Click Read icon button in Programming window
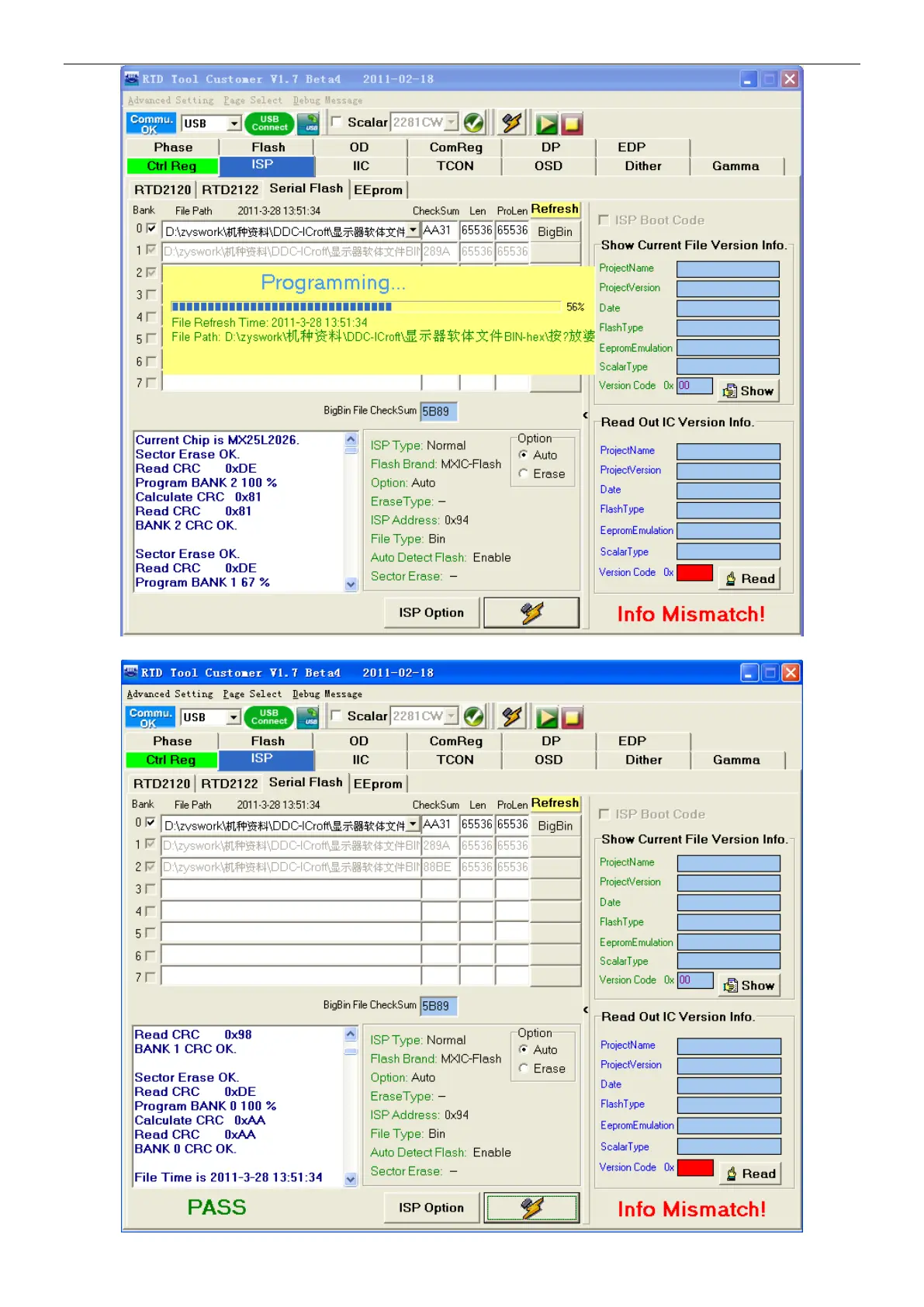 (x=749, y=578)
